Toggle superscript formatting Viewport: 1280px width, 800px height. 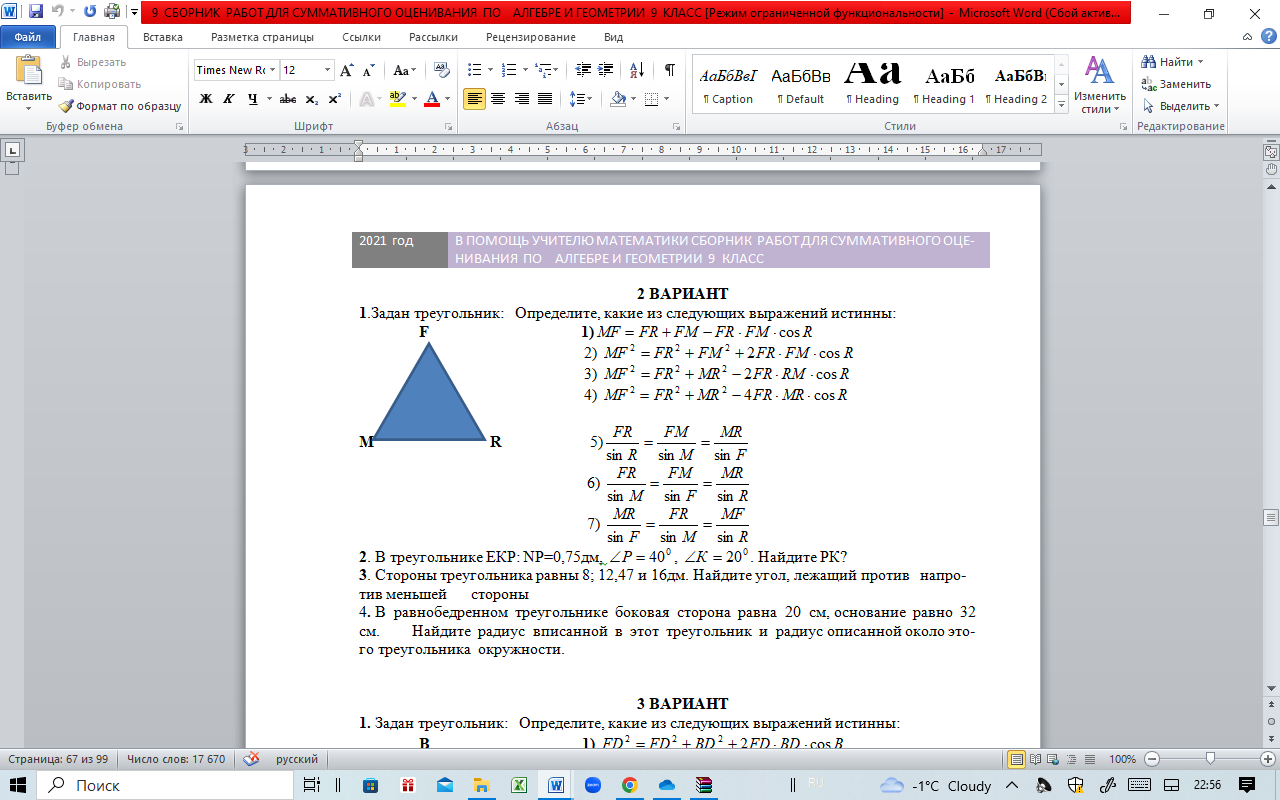coord(335,99)
